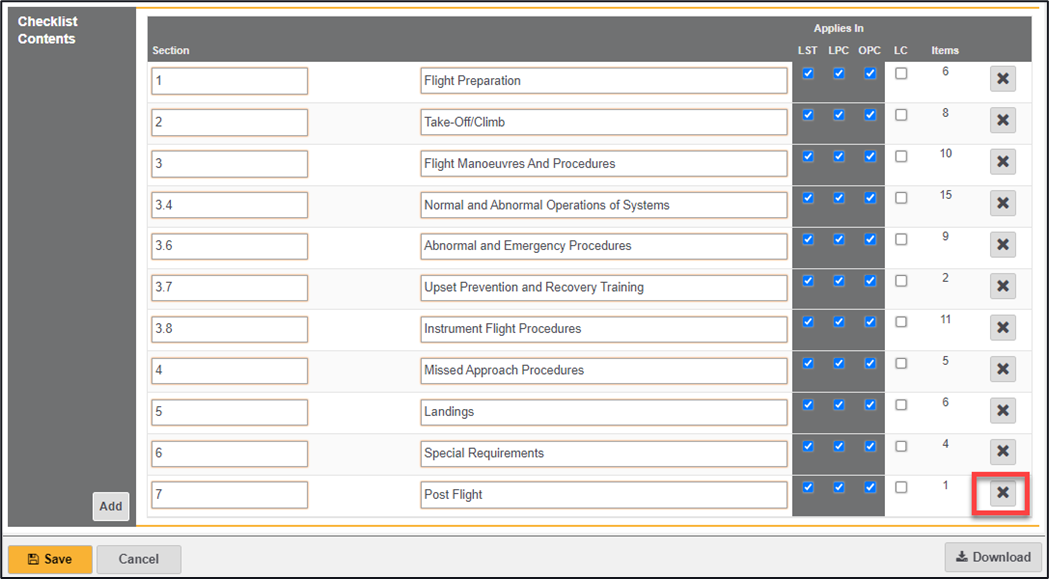1049x579 pixels.
Task: Edit the Flight Manoeuvres And Procedures name field
Action: 604,163
